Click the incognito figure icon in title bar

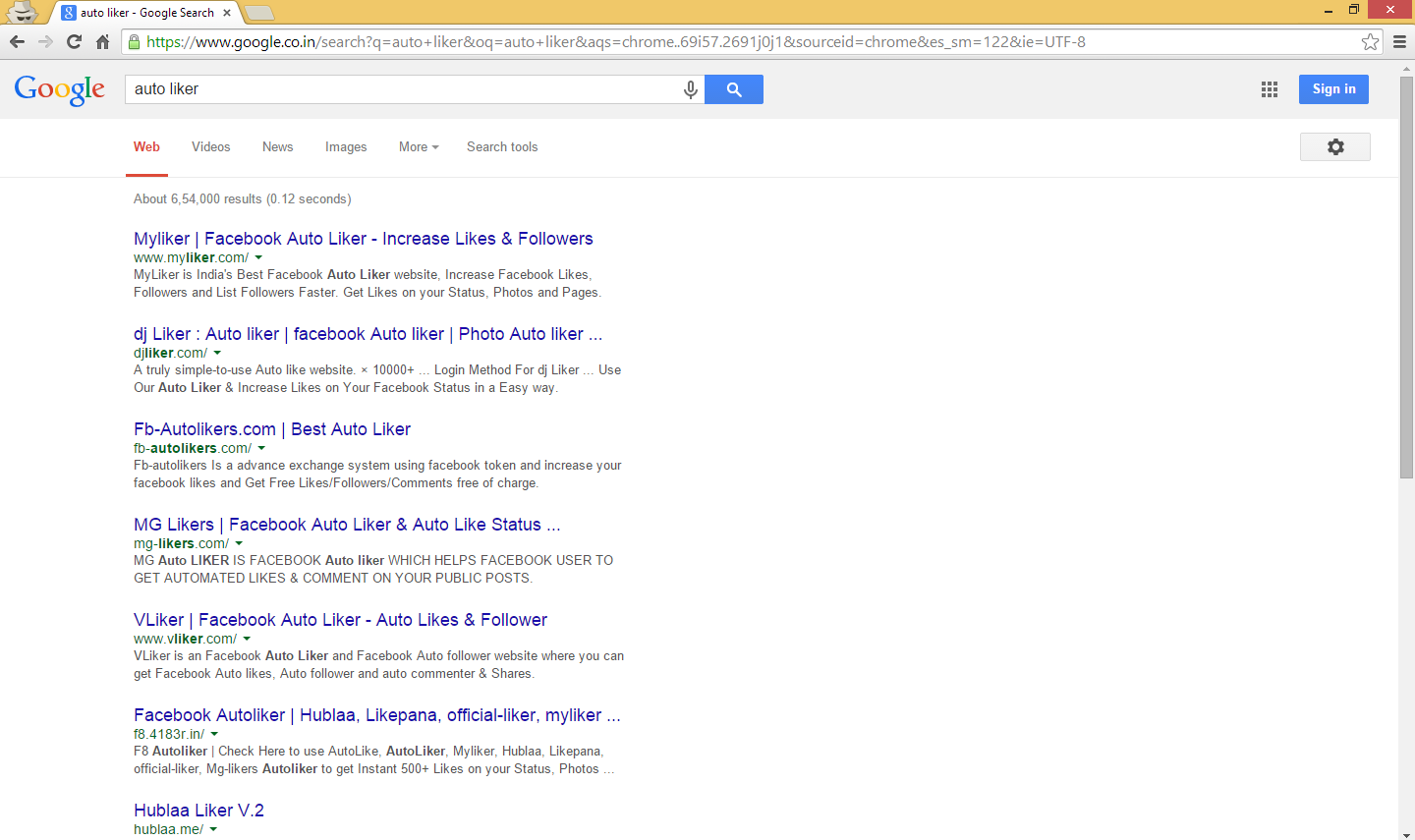(x=22, y=12)
